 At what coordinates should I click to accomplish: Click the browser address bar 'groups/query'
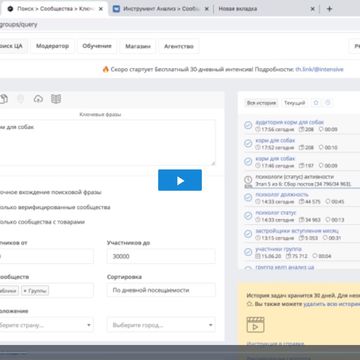(x=19, y=24)
